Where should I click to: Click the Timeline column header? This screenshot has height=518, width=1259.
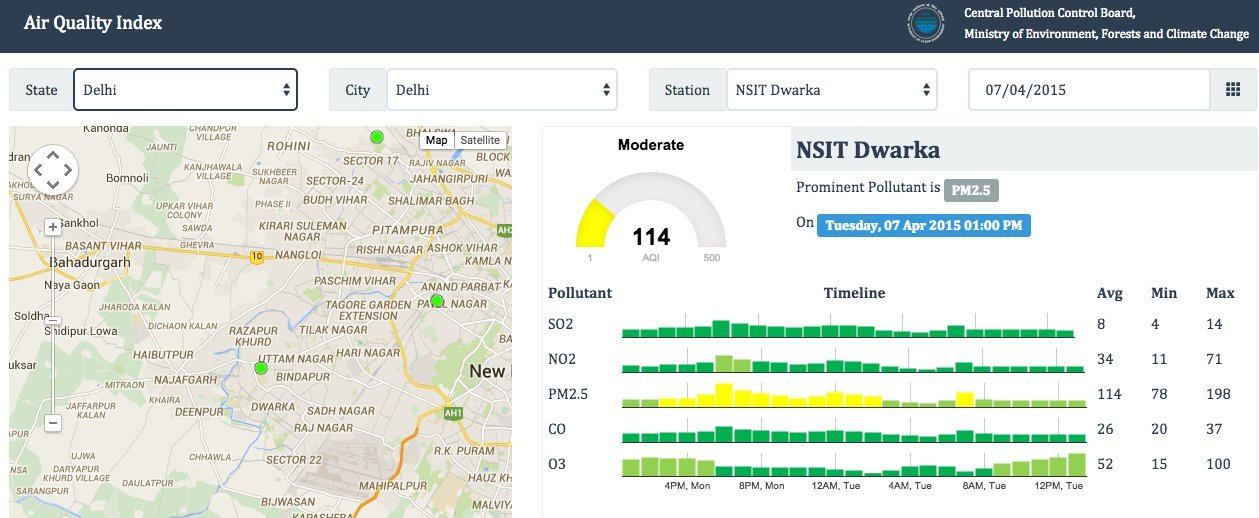point(854,293)
